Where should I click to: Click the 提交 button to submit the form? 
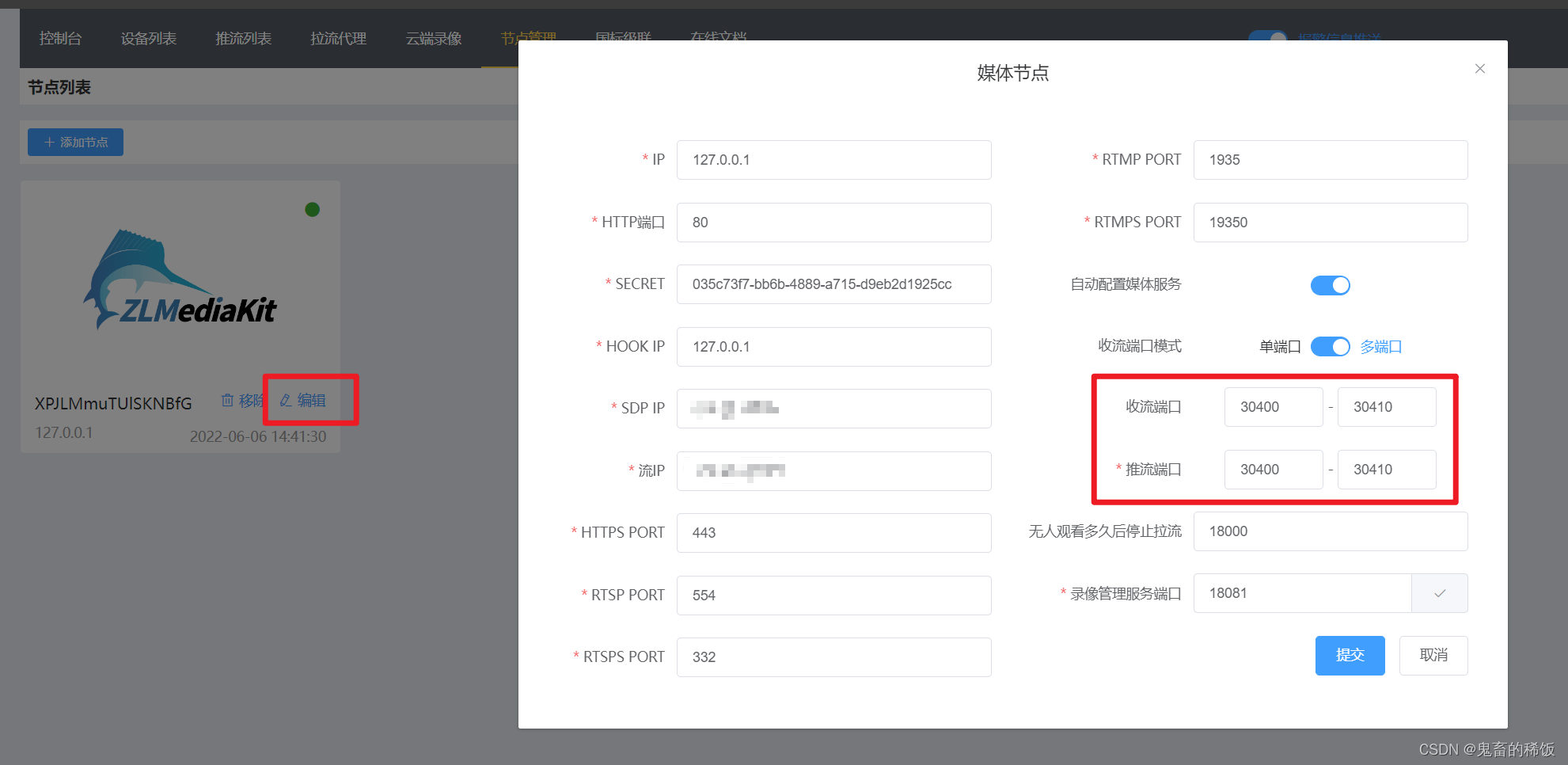[1350, 655]
